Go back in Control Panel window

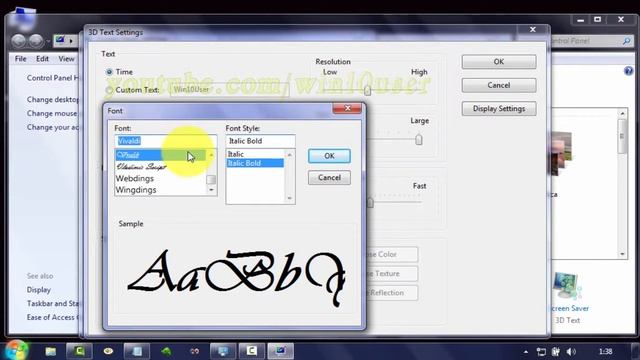coord(19,41)
